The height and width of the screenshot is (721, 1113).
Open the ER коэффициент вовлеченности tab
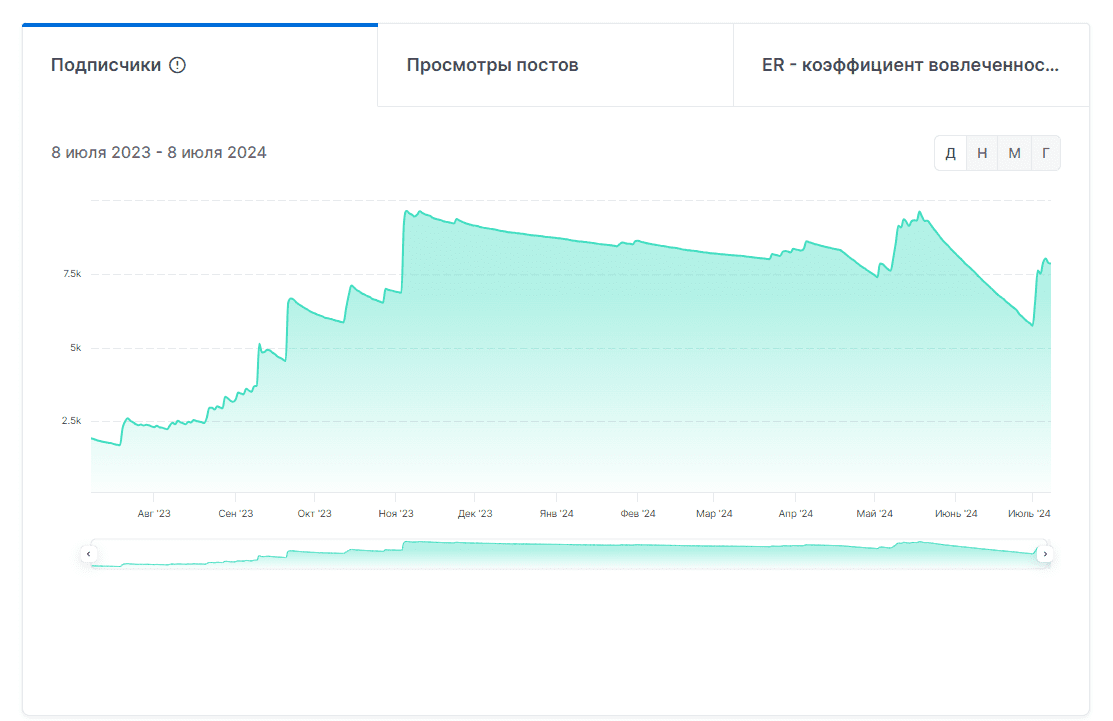tap(910, 65)
